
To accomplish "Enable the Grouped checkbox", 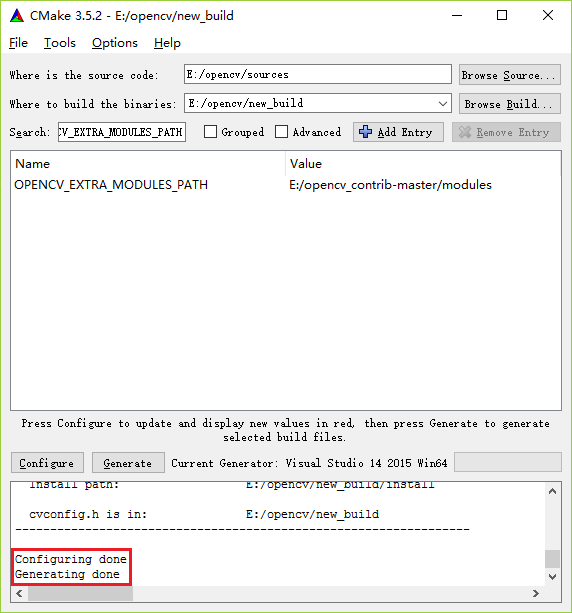I will pyautogui.click(x=210, y=132).
